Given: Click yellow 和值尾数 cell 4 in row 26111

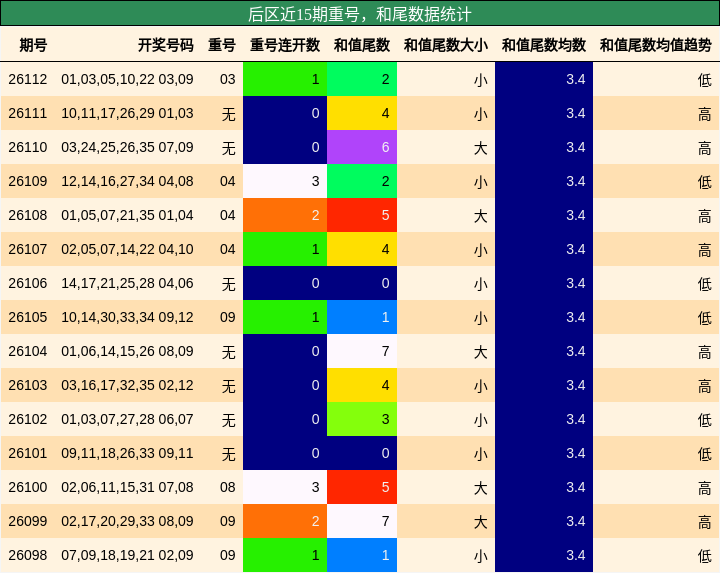Looking at the screenshot, I should tap(362, 113).
